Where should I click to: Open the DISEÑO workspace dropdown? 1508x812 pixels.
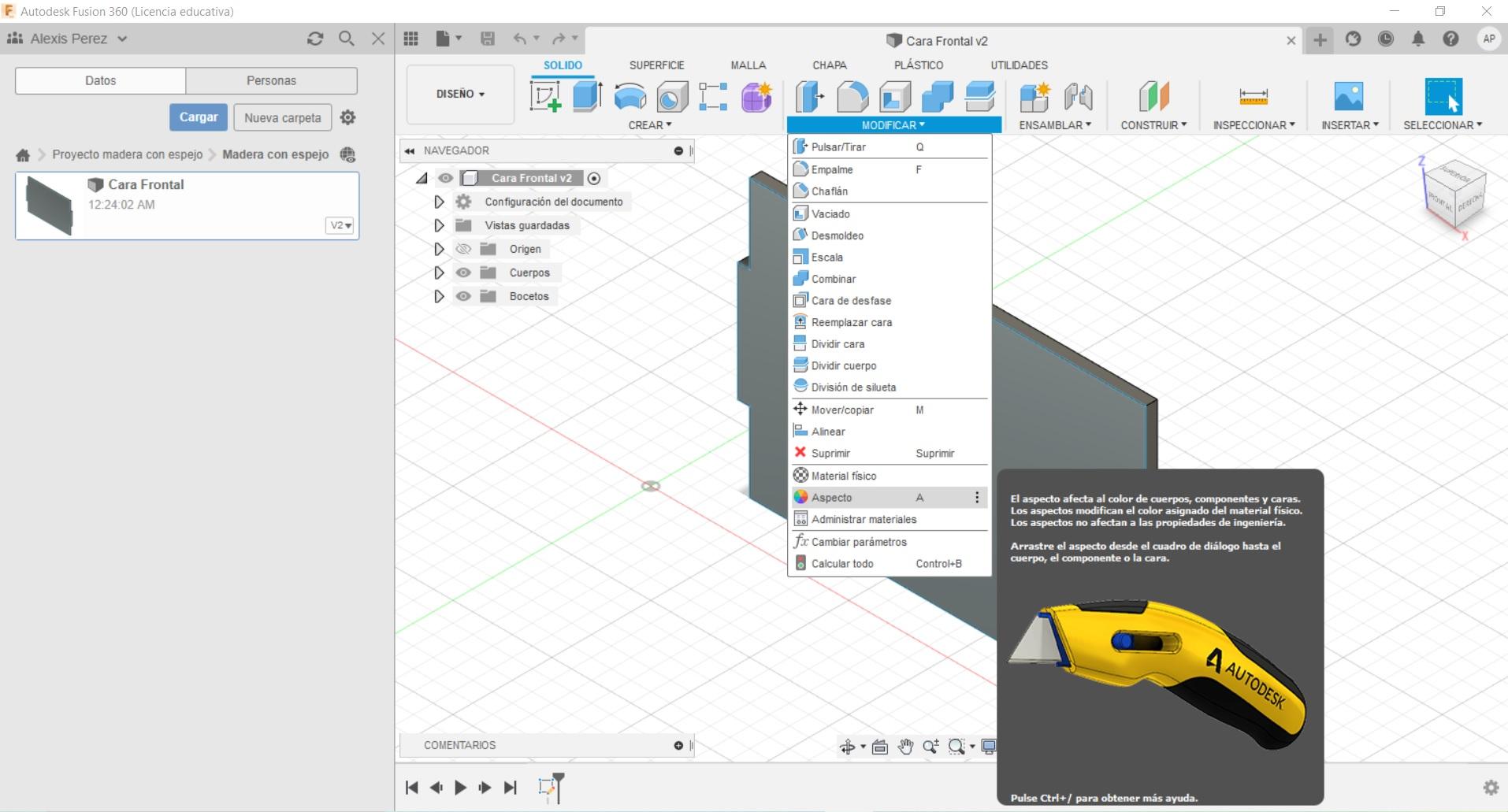point(460,95)
